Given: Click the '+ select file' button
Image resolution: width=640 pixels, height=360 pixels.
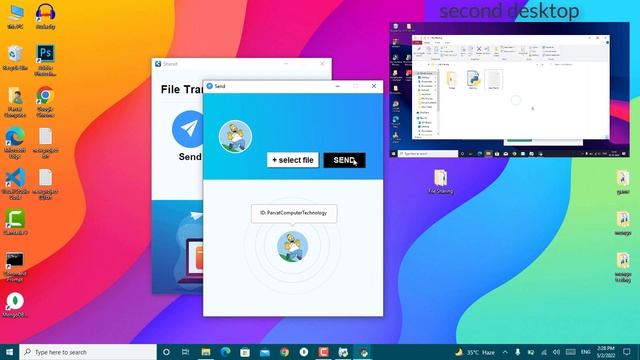Looking at the screenshot, I should [293, 160].
